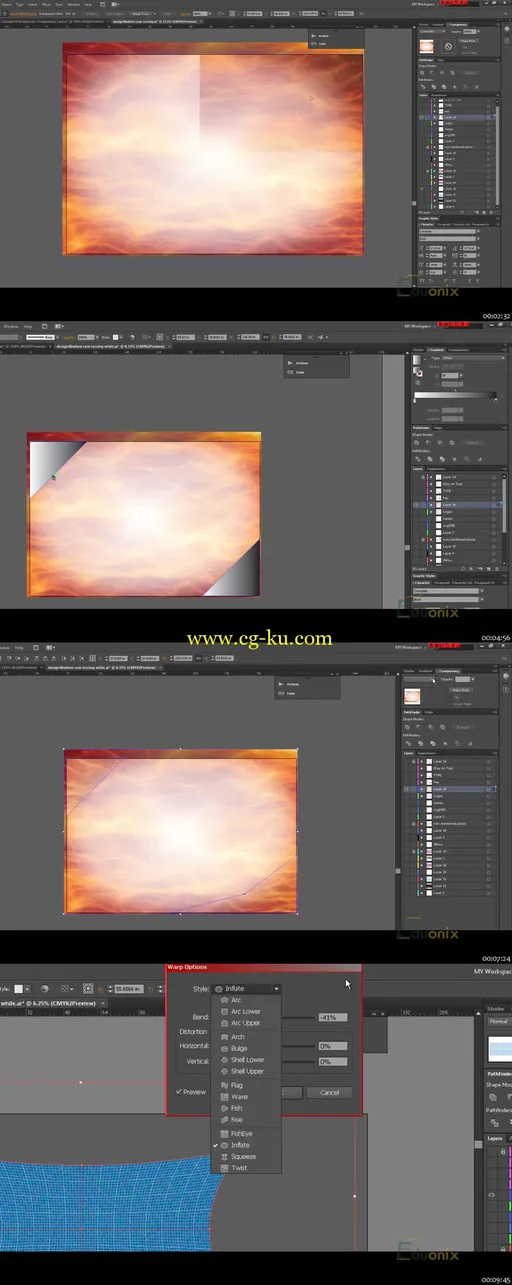
Task: Pick the Bulge warp icon
Action: 224,1049
